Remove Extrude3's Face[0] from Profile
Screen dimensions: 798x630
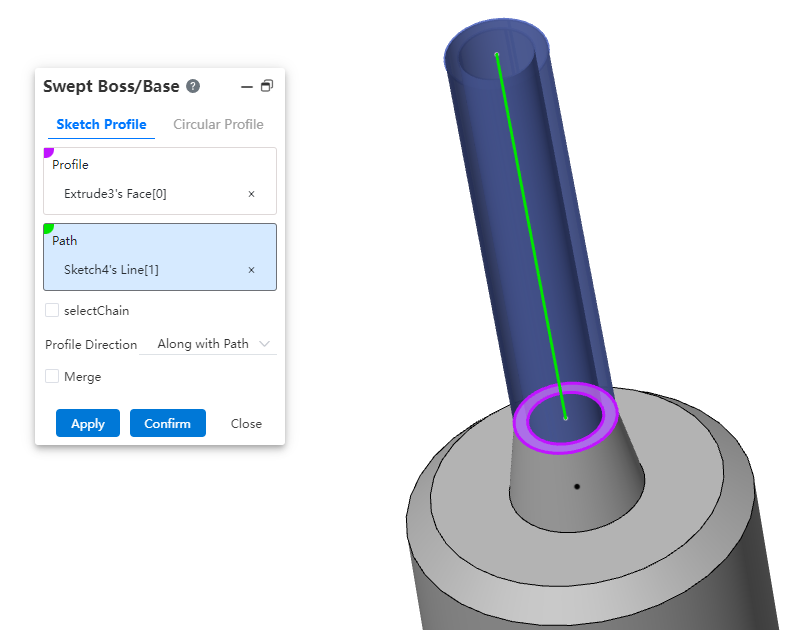pos(251,194)
